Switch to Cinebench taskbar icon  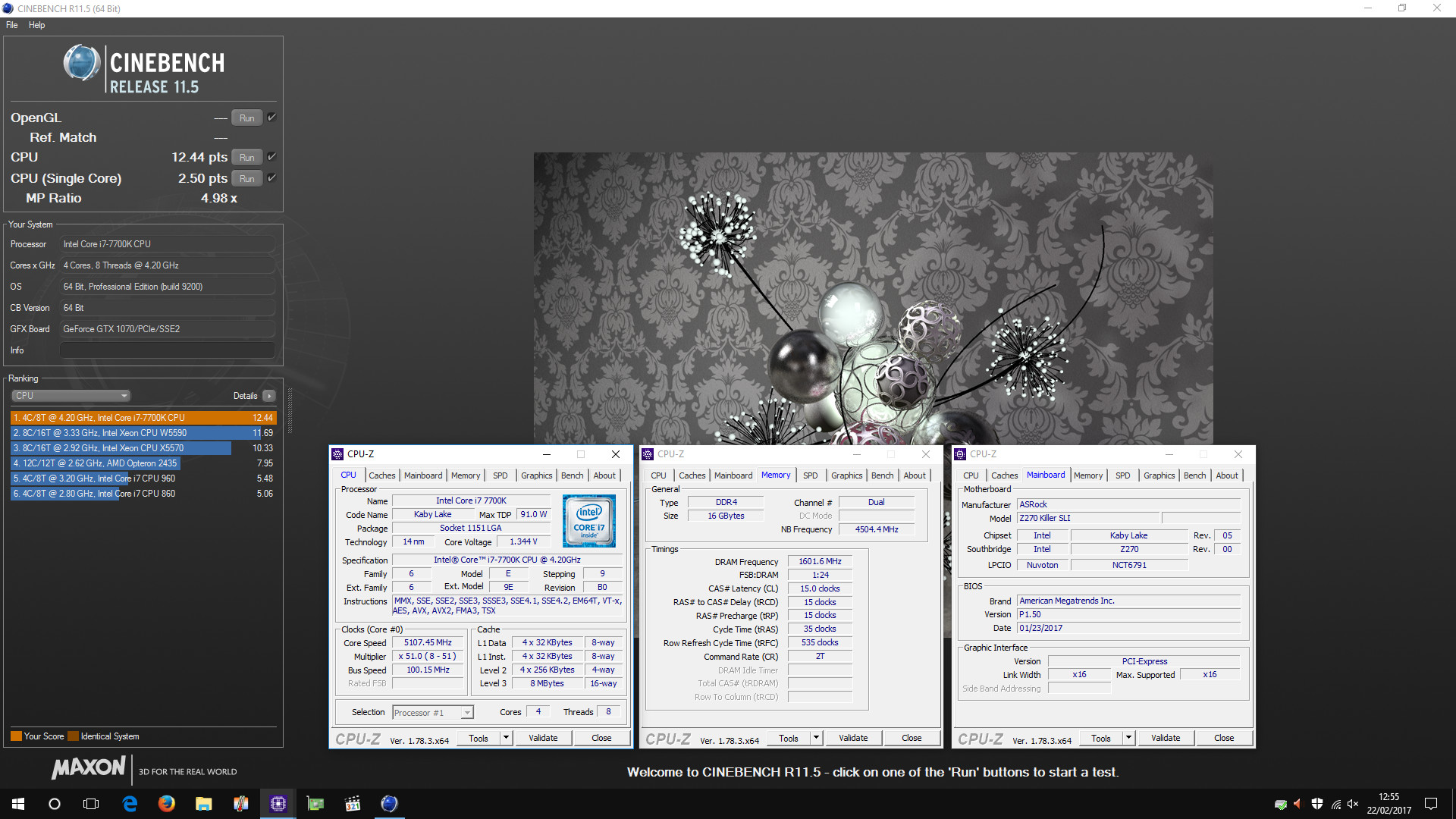tap(389, 804)
